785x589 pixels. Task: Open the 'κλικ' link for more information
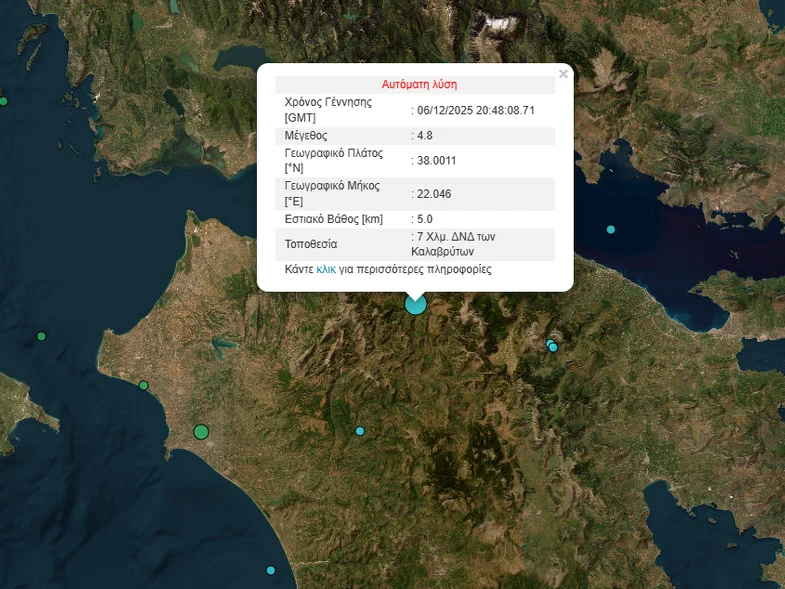click(x=326, y=270)
